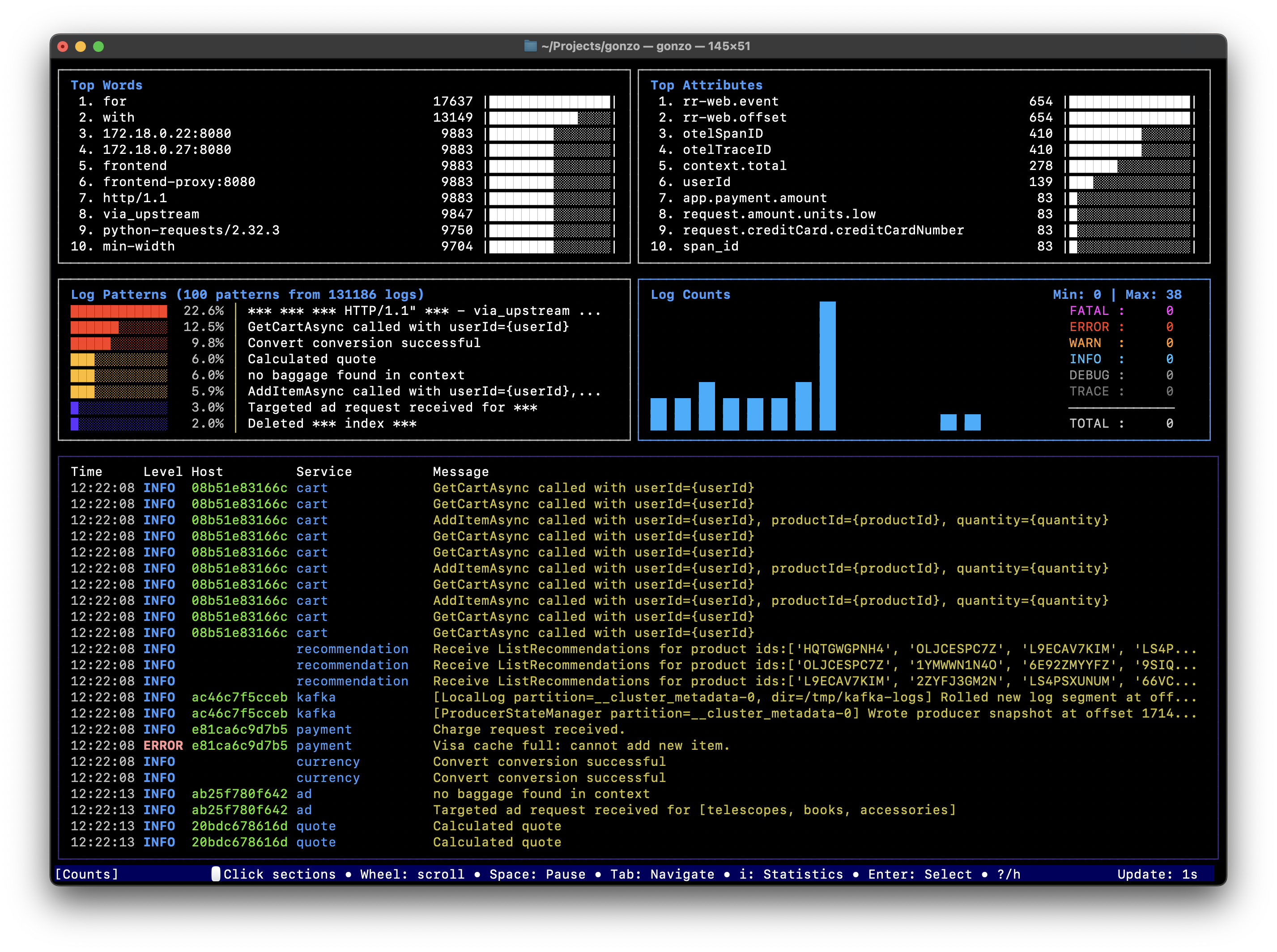Screen dimensions: 1277x952
Task: Click the ERROR 'Visa cache full' log entry
Action: 581,745
